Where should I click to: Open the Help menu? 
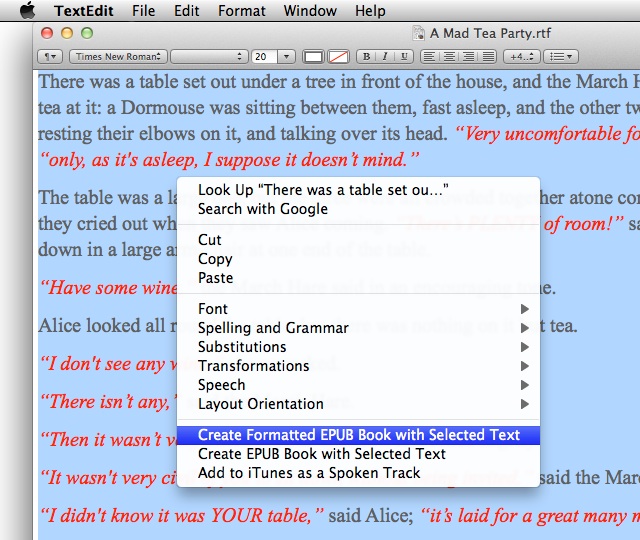click(370, 11)
